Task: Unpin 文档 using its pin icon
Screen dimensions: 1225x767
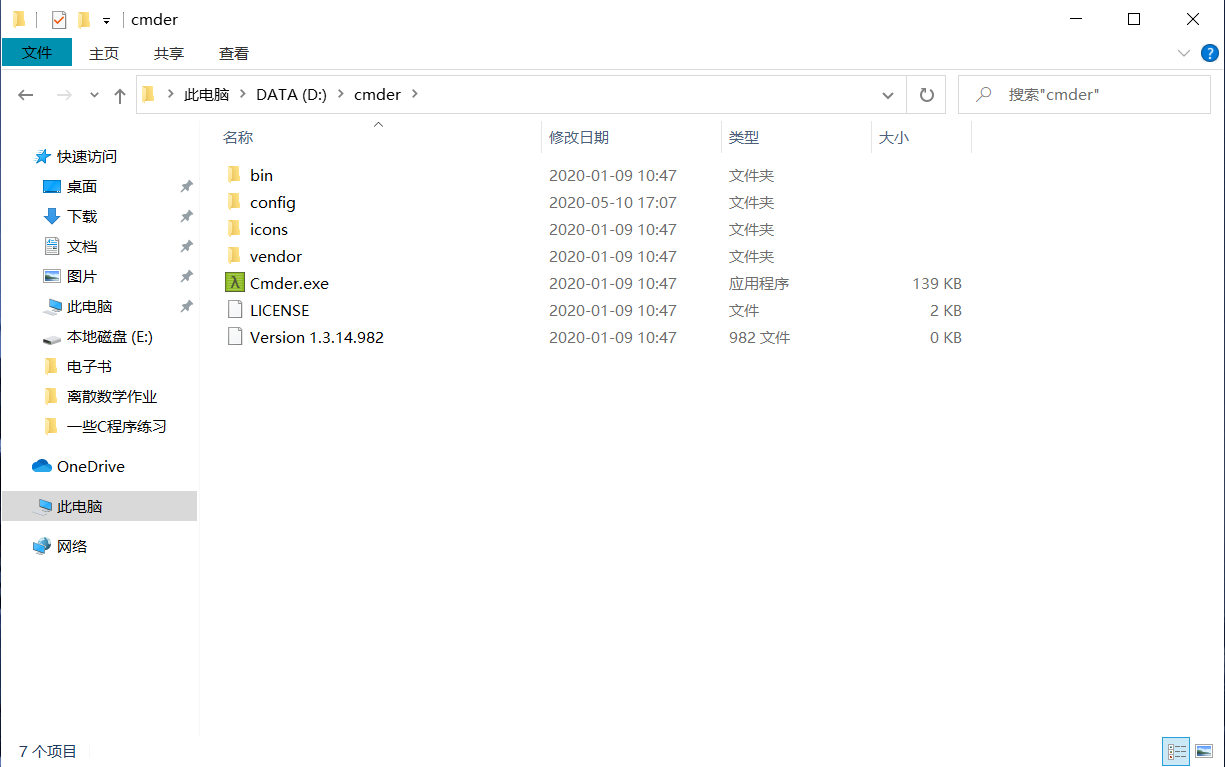Action: 186,246
